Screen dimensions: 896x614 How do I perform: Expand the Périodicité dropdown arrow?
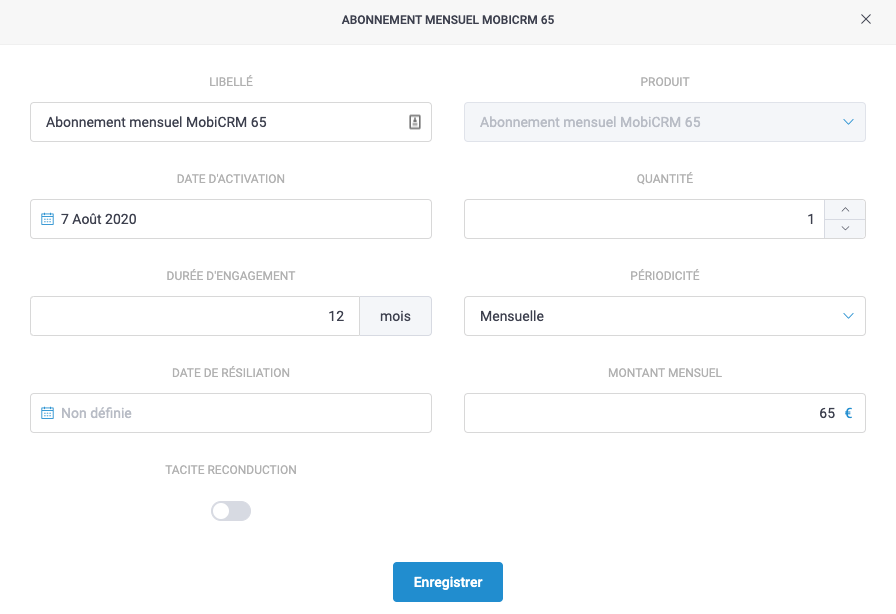click(x=848, y=316)
